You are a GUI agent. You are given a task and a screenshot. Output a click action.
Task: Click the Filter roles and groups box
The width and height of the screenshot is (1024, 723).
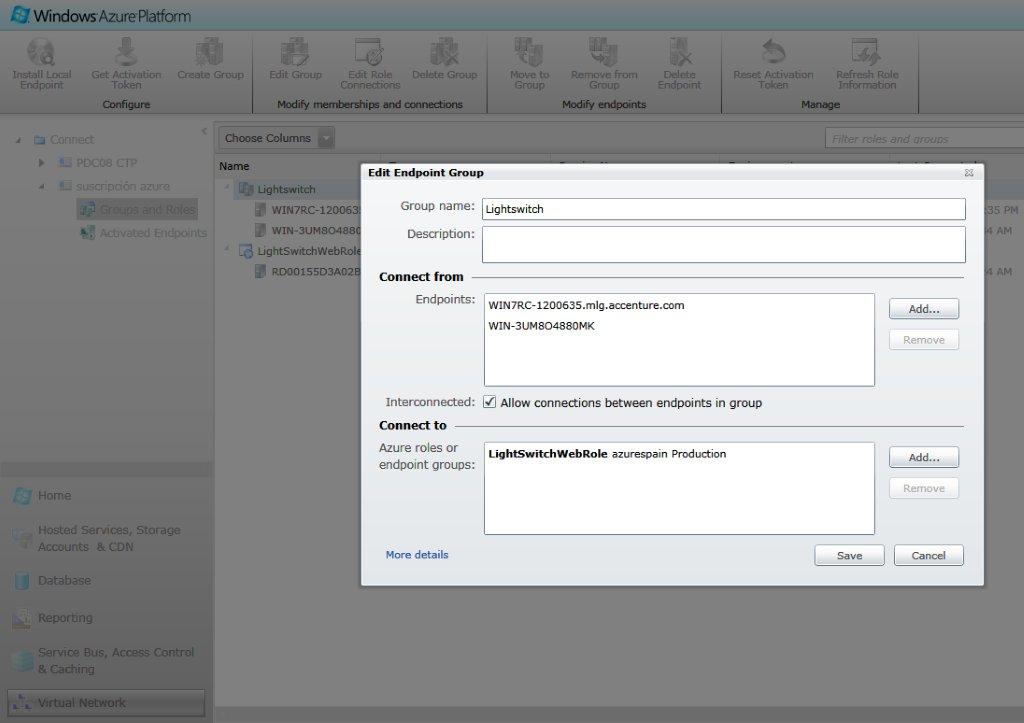click(925, 138)
